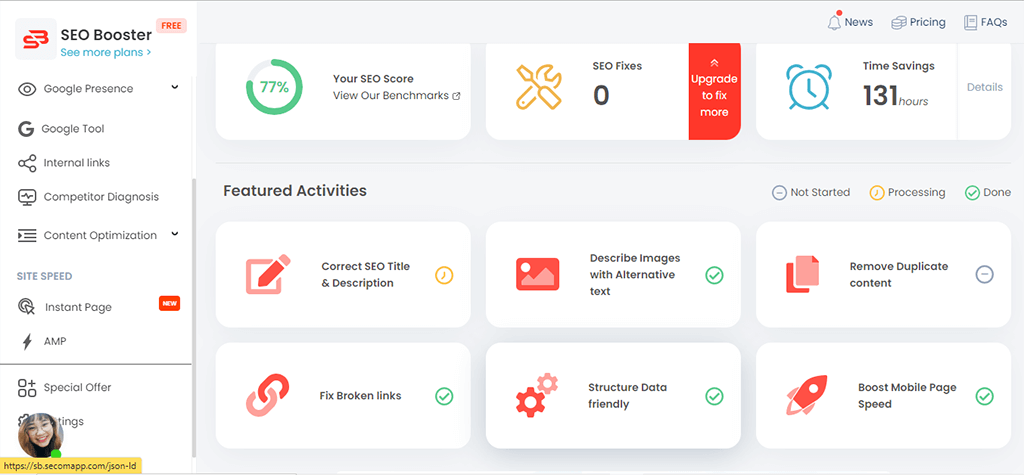Viewport: 1024px width, 475px height.
Task: Click the Done checkmark on Structure Data friendly
Action: (714, 396)
